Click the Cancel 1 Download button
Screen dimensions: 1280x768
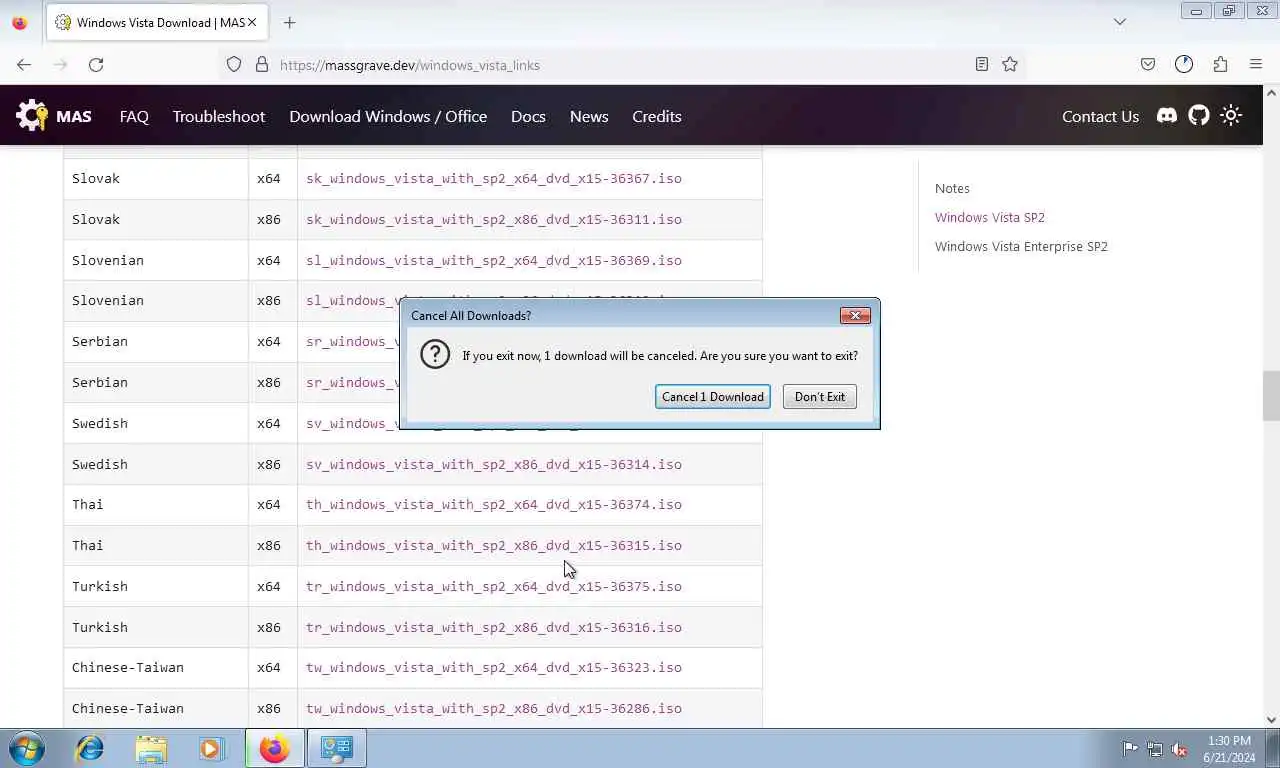[713, 397]
